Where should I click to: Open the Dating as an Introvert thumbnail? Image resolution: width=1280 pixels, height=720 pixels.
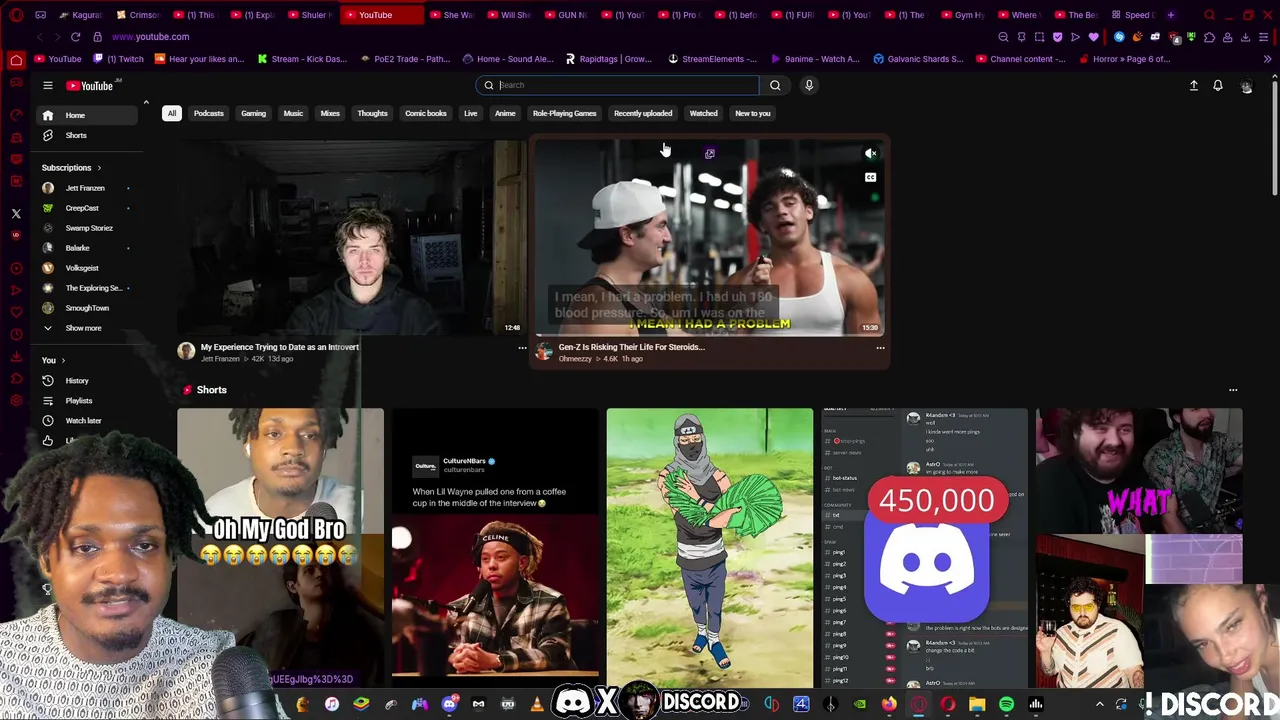pos(351,237)
